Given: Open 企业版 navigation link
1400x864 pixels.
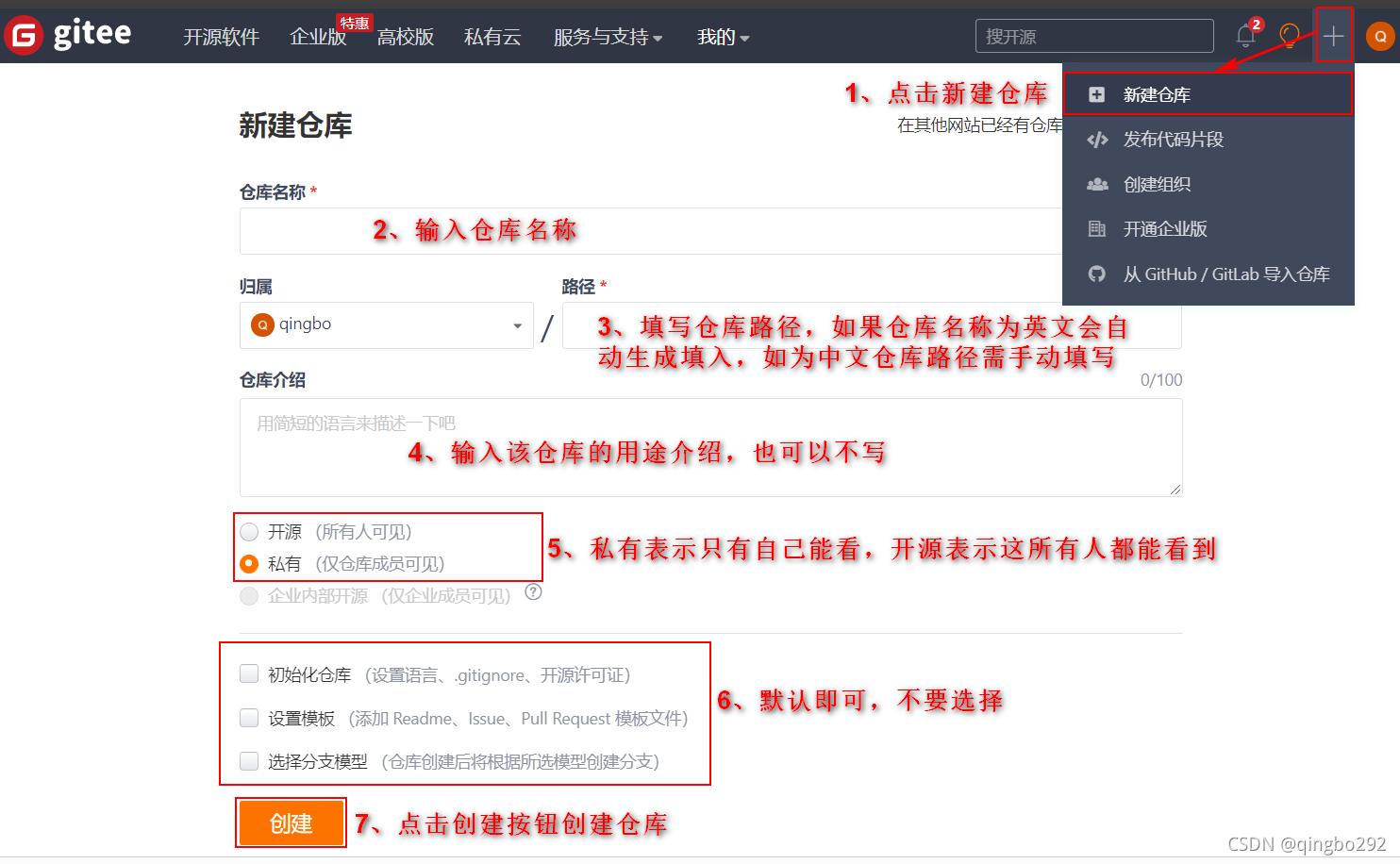Looking at the screenshot, I should 318,37.
